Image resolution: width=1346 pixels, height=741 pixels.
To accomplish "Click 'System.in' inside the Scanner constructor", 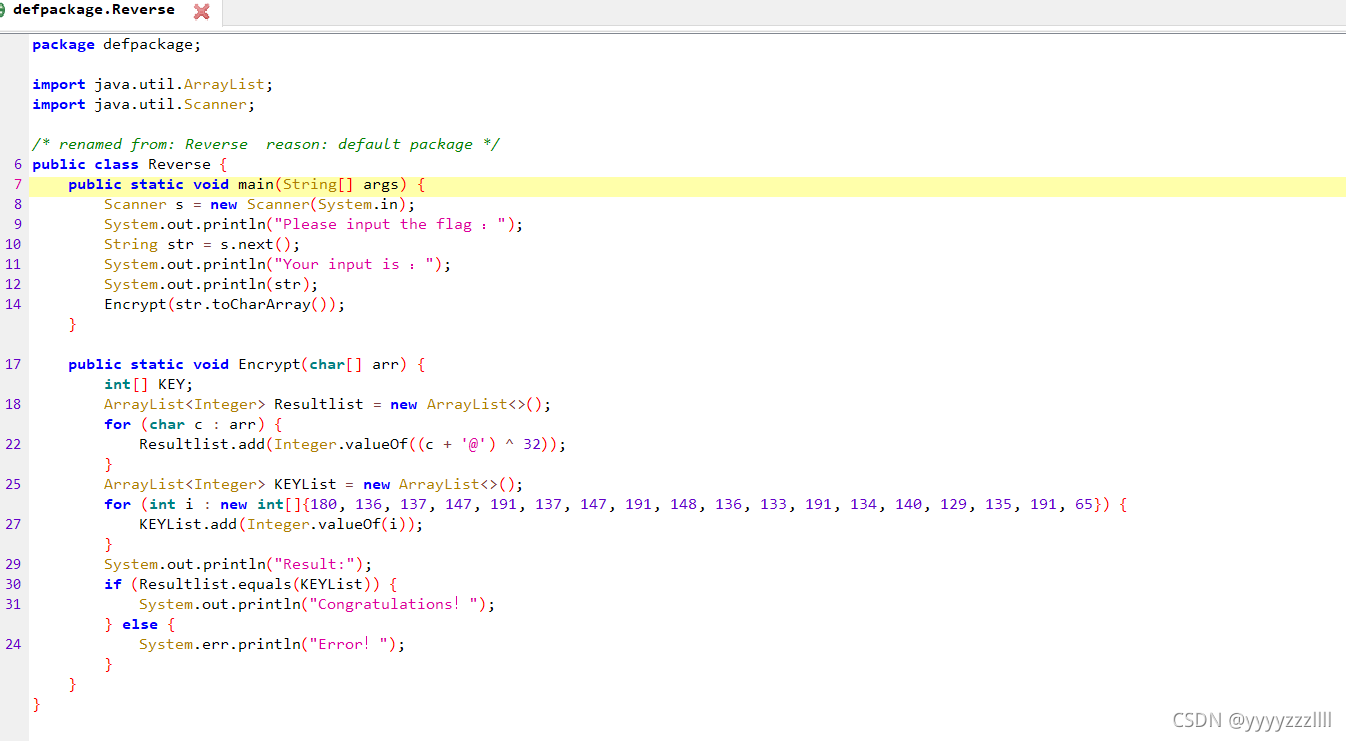I will coord(359,204).
